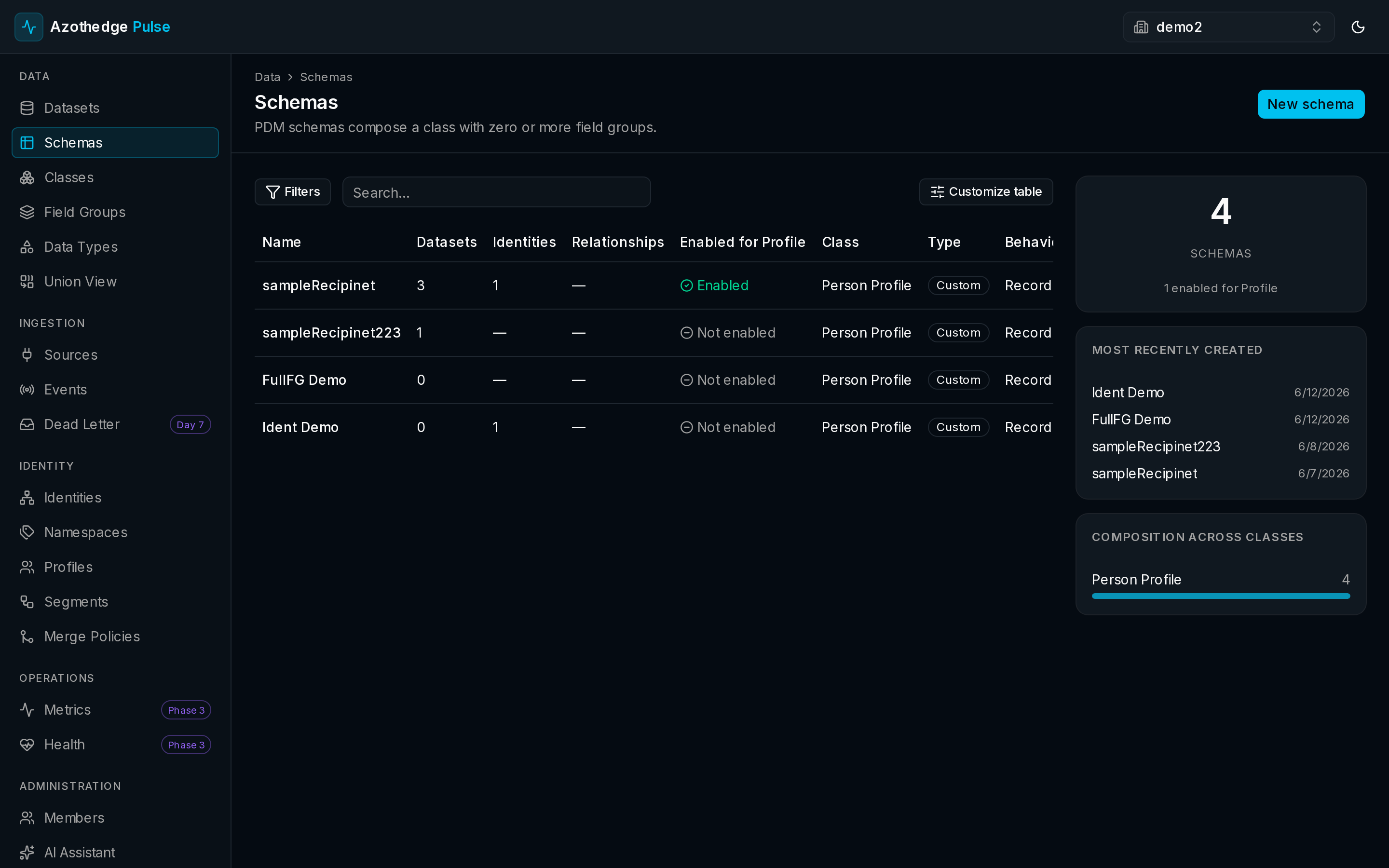
Task: Click the Metrics pulse icon
Action: pos(27,710)
